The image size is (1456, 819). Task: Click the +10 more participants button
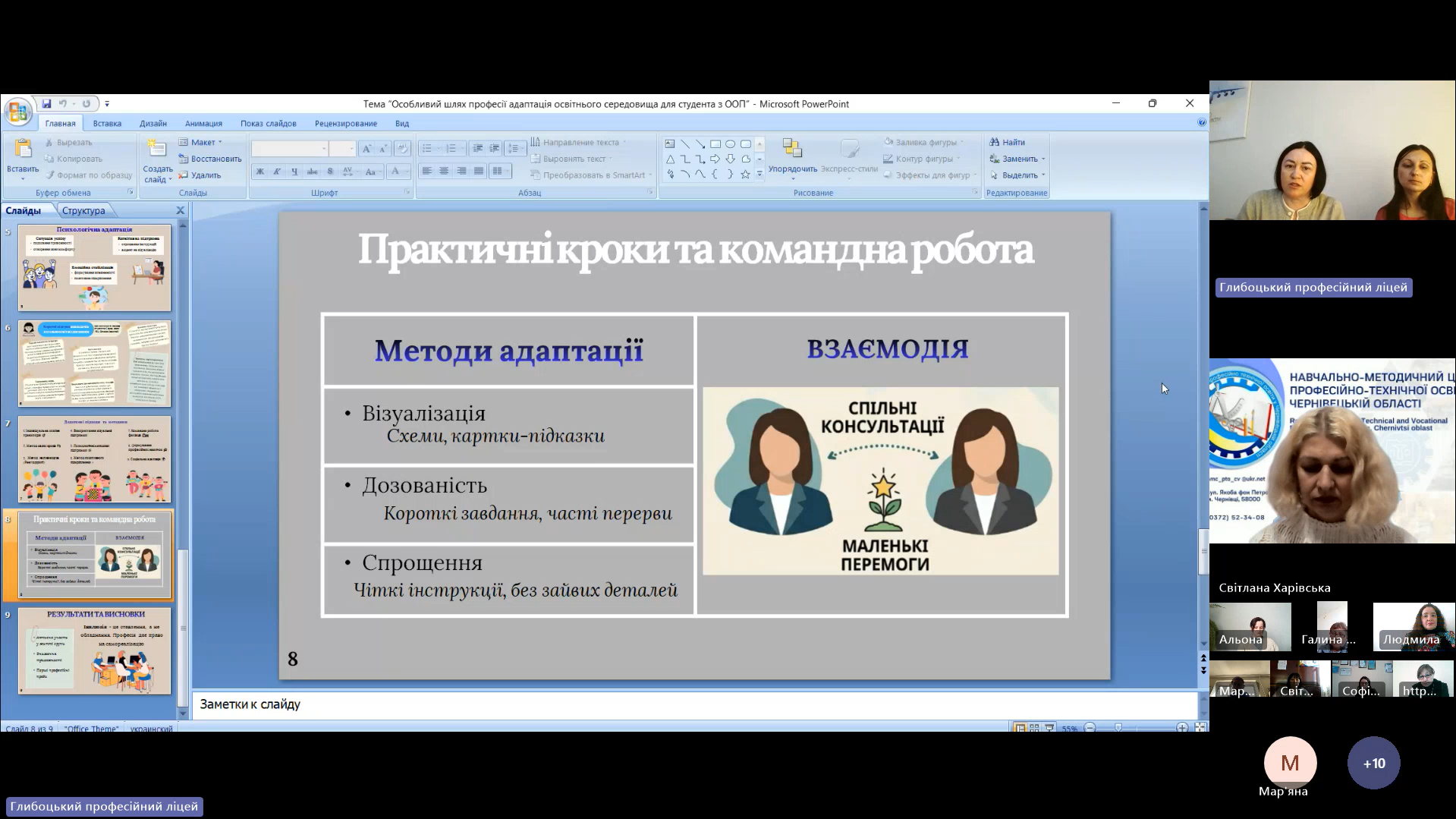1373,763
